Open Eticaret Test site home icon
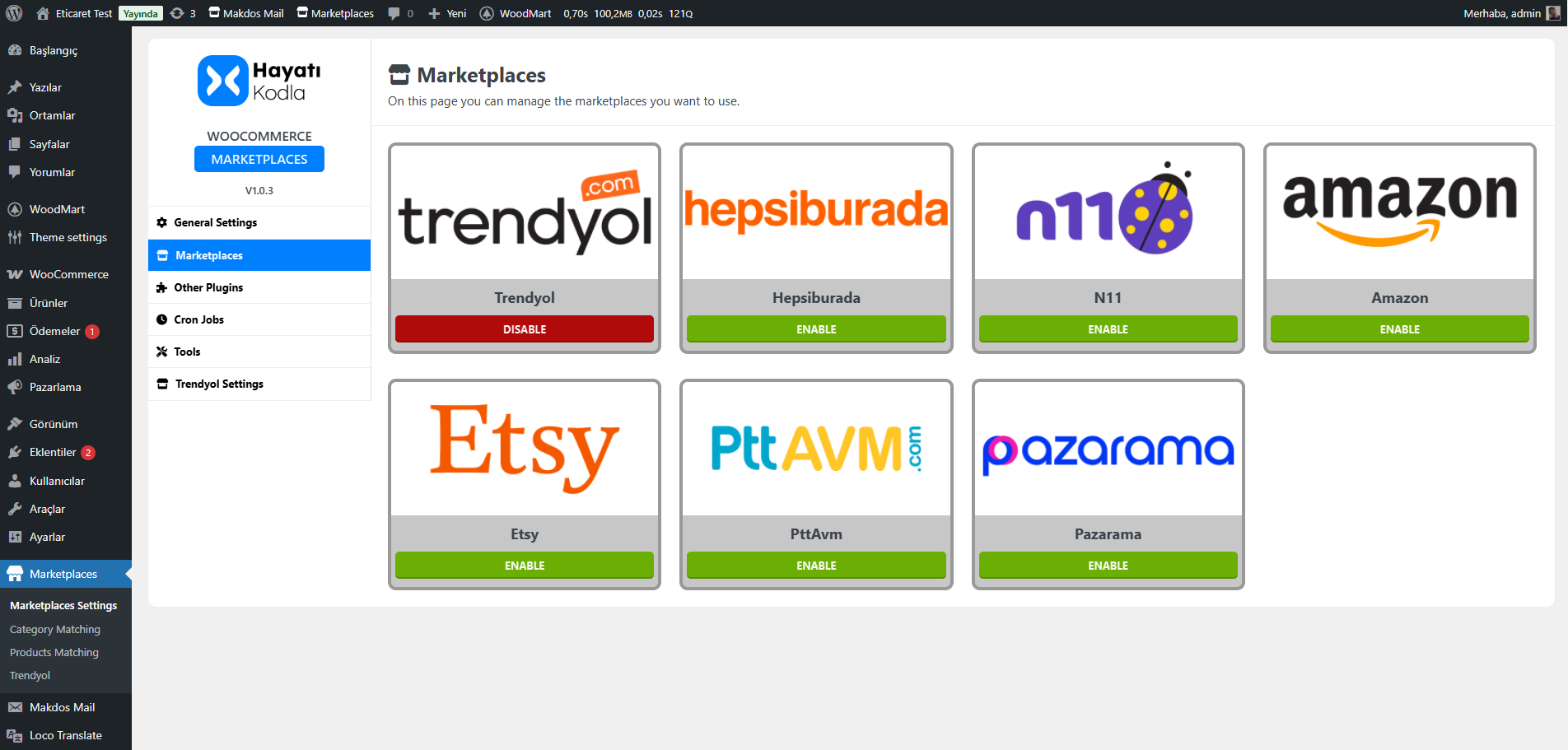Viewport: 1568px width, 750px height. coord(43,13)
